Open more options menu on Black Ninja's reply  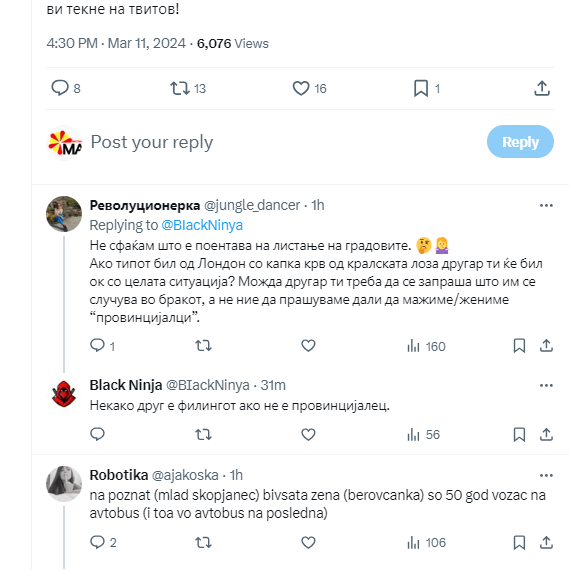[546, 385]
